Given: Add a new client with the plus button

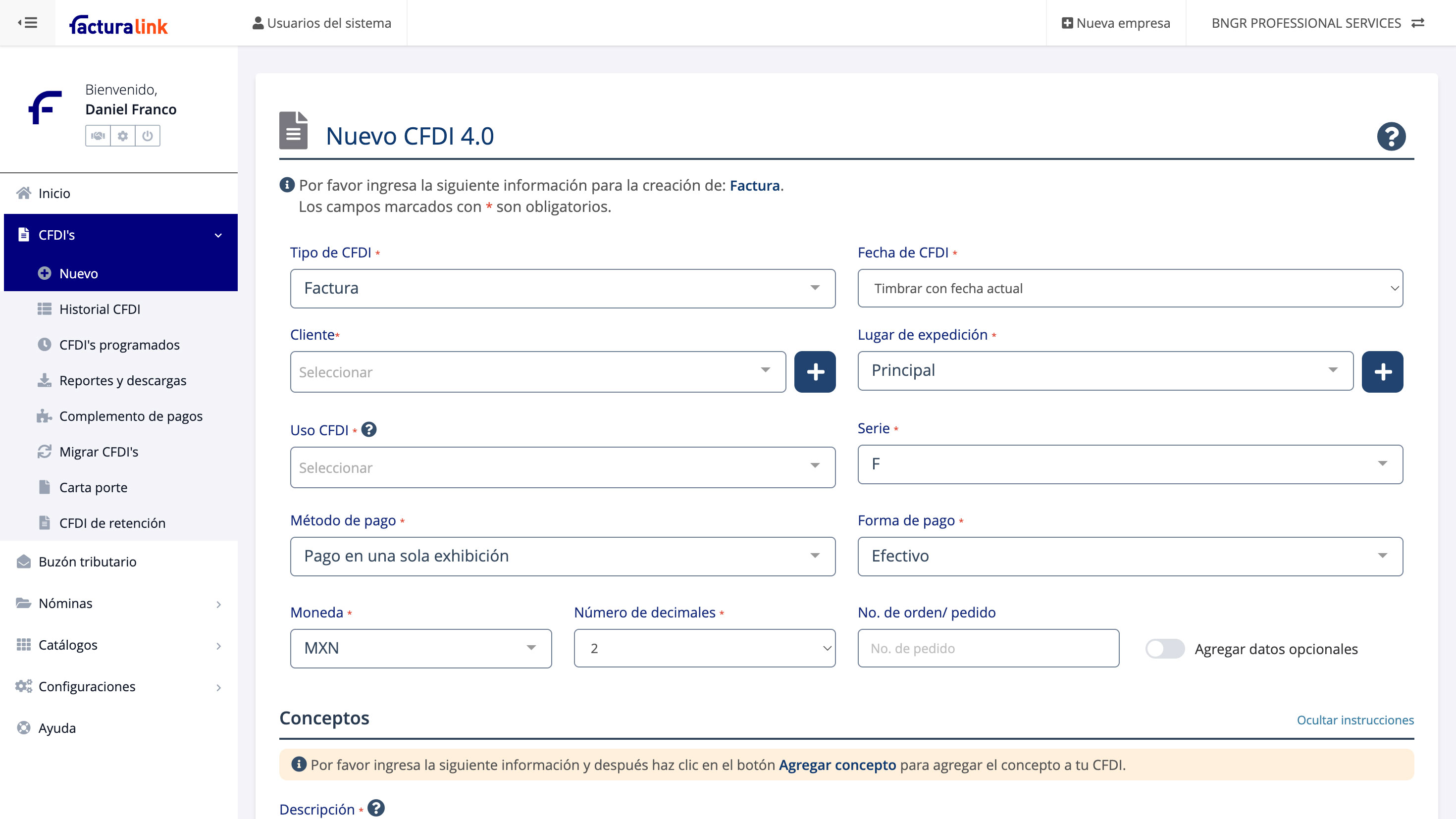Looking at the screenshot, I should coord(815,372).
